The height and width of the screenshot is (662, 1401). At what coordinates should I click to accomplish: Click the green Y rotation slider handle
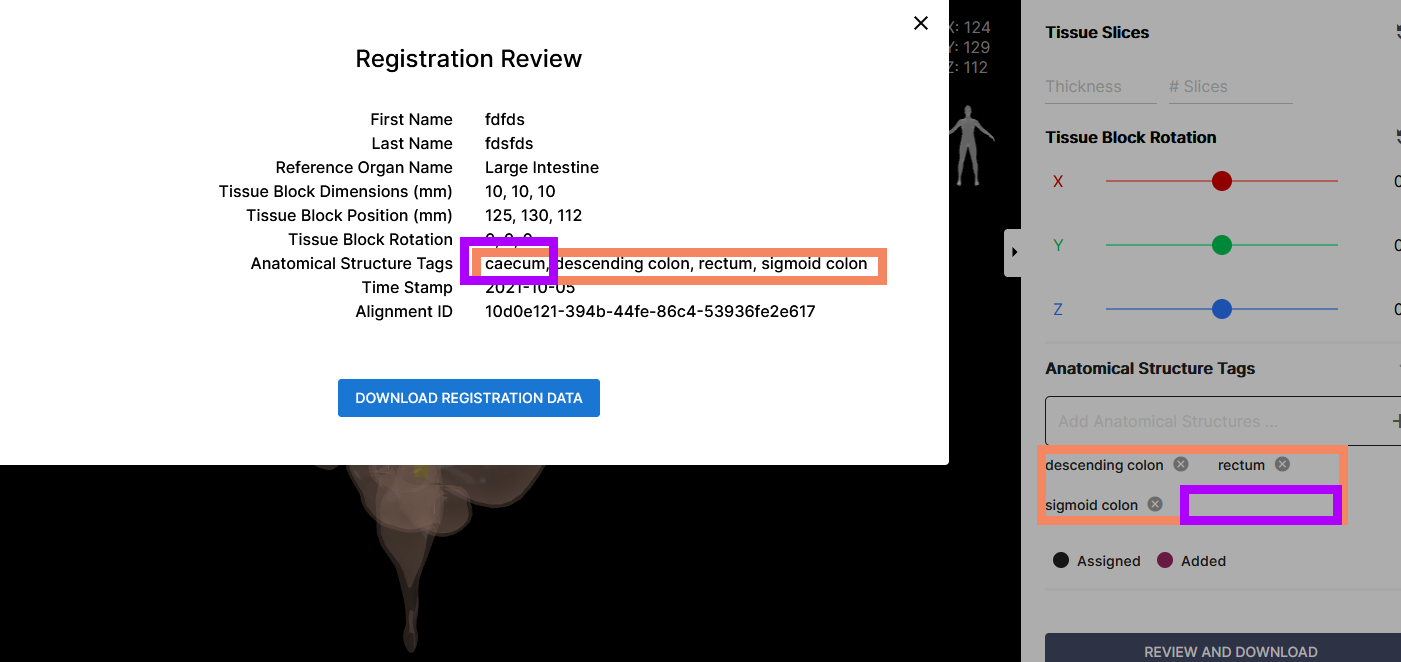tap(1221, 245)
